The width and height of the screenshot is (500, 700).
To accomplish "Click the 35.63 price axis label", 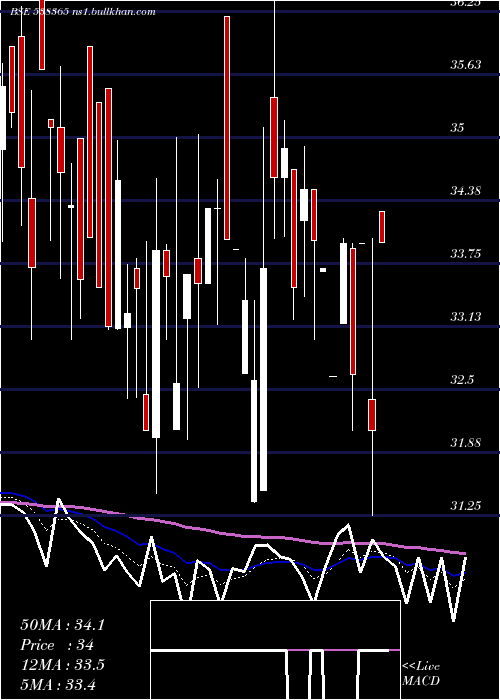I will click(x=466, y=65).
